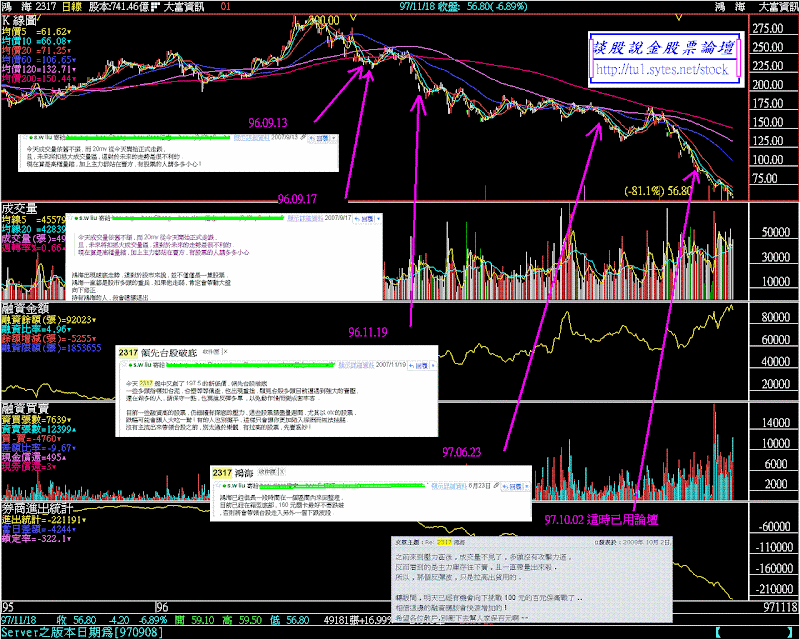Image resolution: width=800 pixels, height=640 pixels.
Task: Click the 融資買賣 panel title
Action: 26,408
